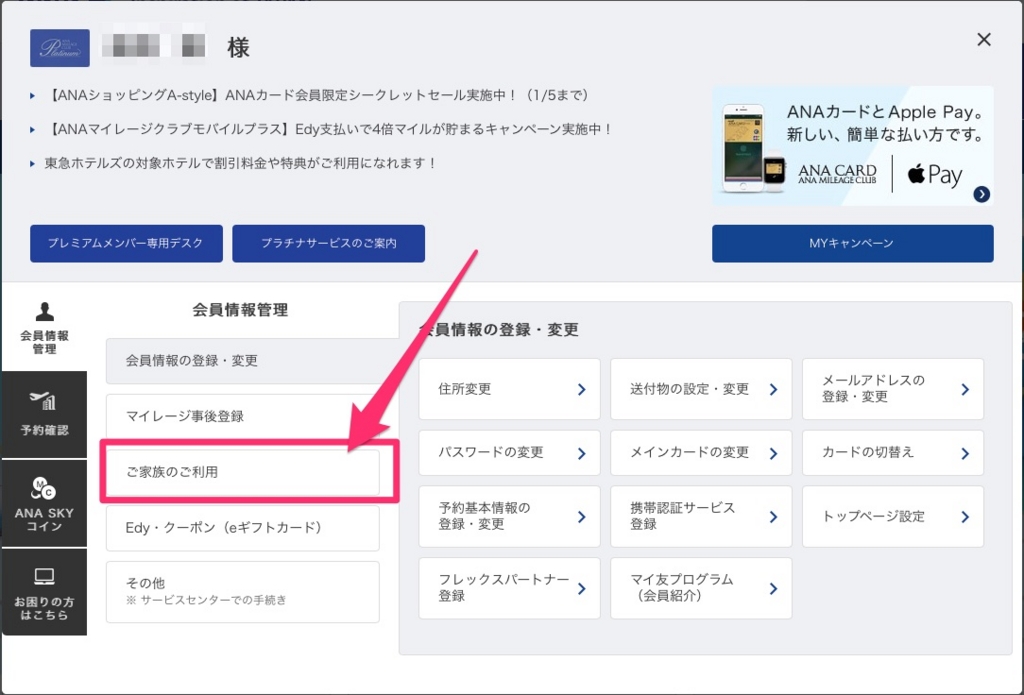Screen dimensions: 1024x695
Task: Open パスワードの変更 tile
Action: [x=509, y=453]
